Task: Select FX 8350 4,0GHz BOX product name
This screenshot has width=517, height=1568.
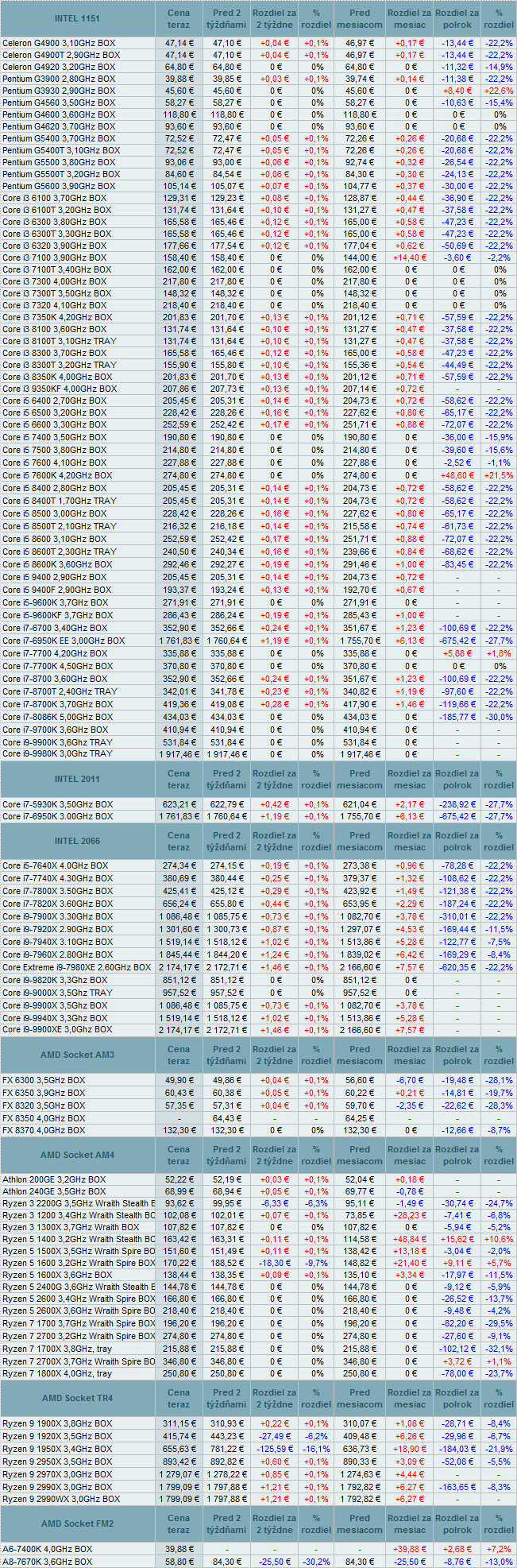Action: click(44, 1117)
